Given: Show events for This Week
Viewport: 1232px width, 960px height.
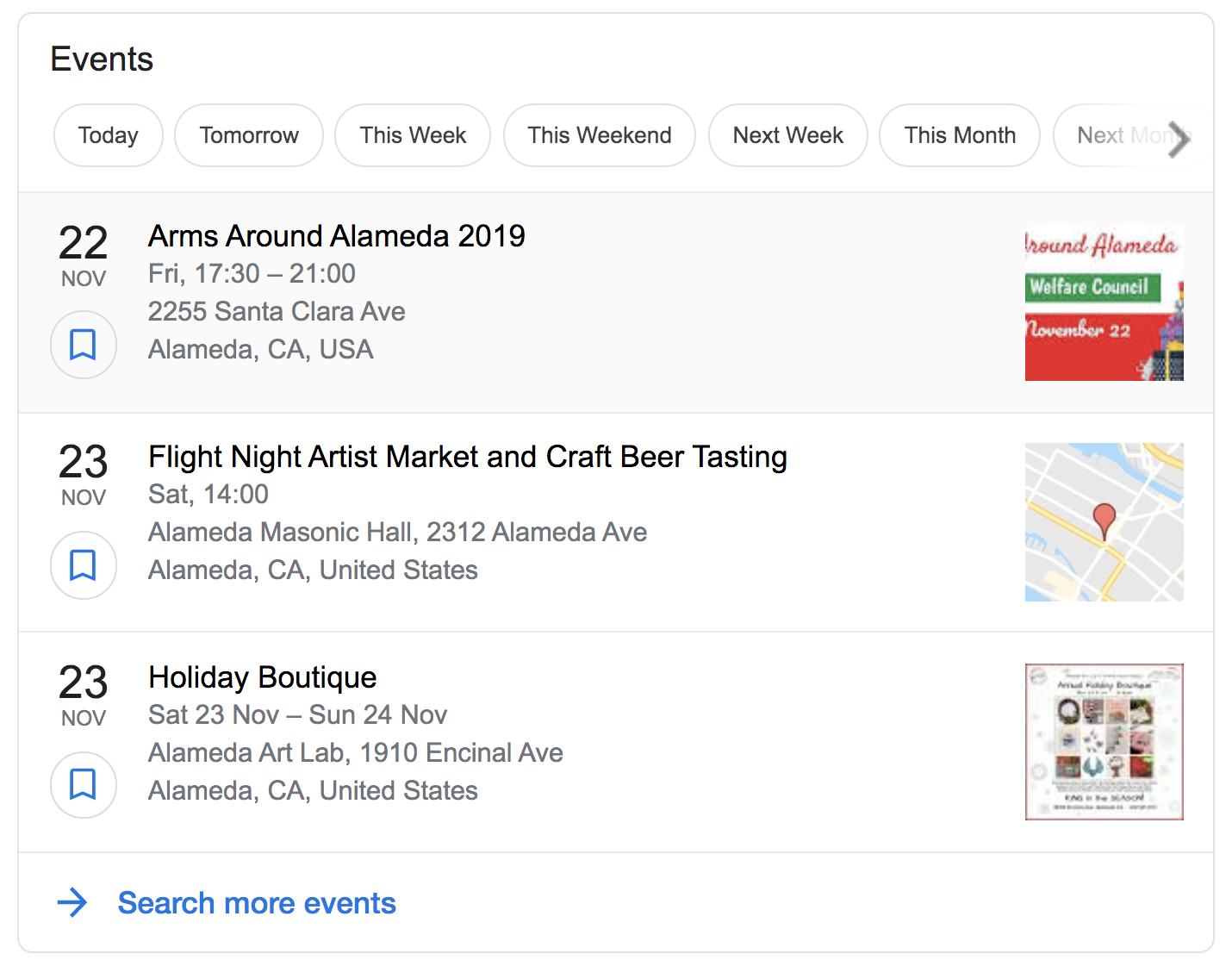Looking at the screenshot, I should click(413, 135).
